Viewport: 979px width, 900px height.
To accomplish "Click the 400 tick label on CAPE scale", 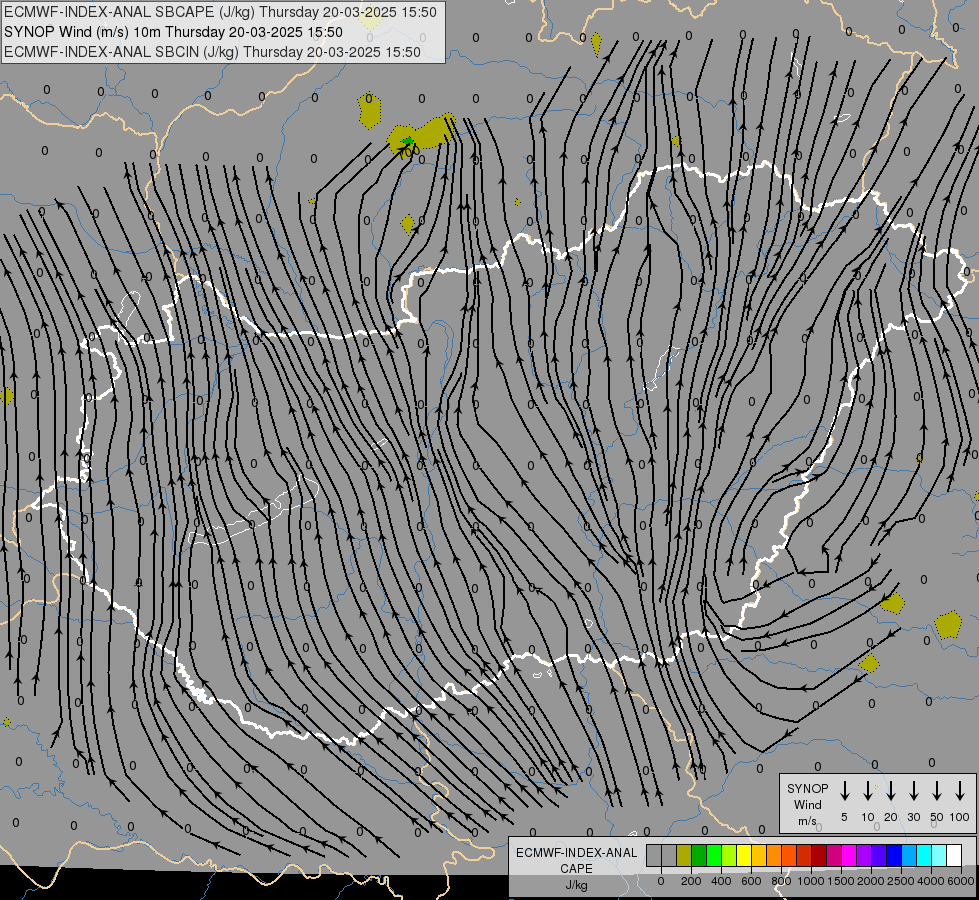I will tap(721, 881).
